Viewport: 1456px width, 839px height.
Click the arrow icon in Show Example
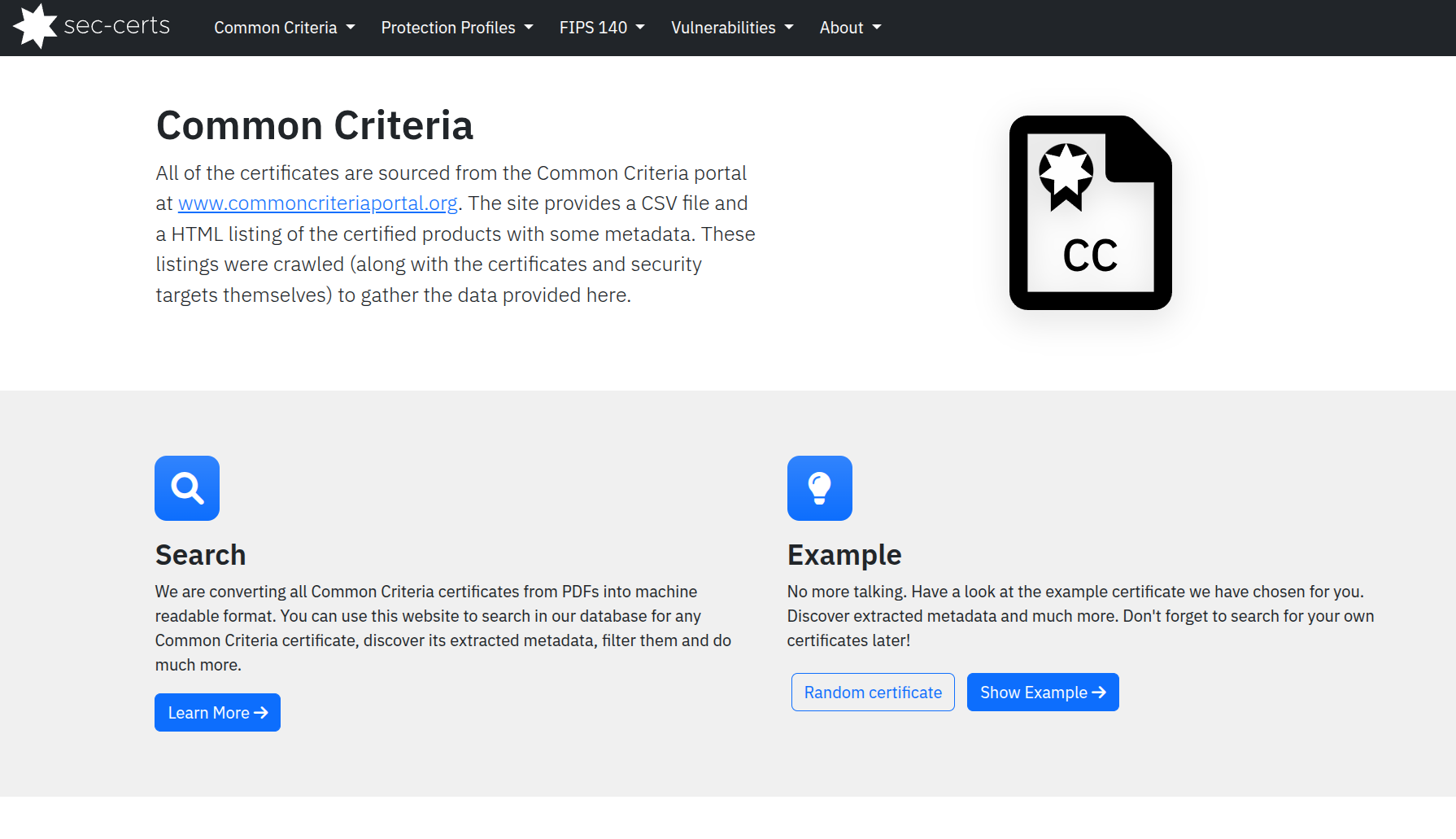pos(1099,693)
